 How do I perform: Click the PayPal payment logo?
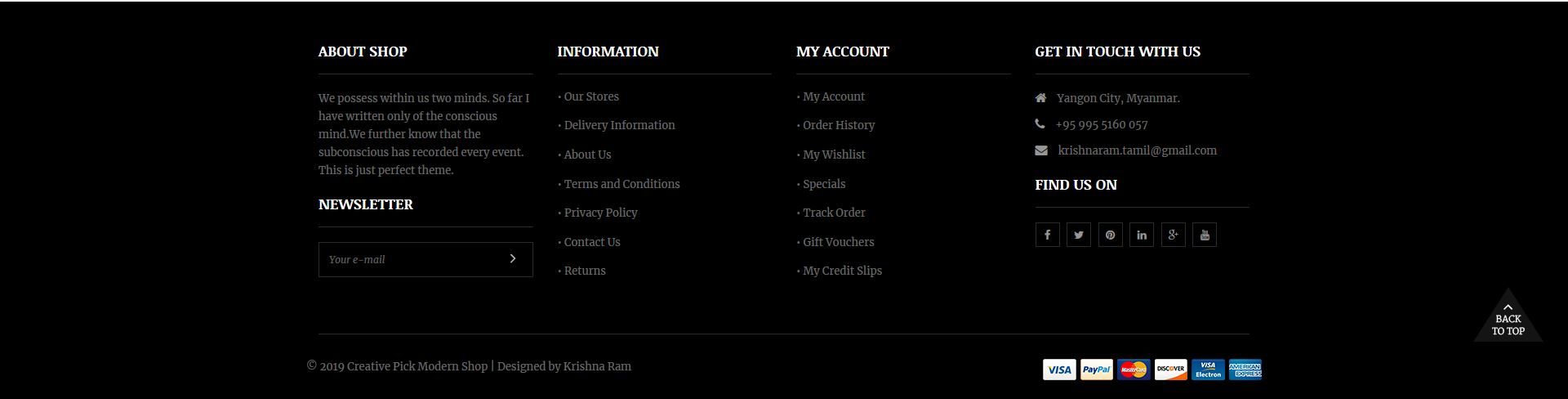pyautogui.click(x=1097, y=370)
